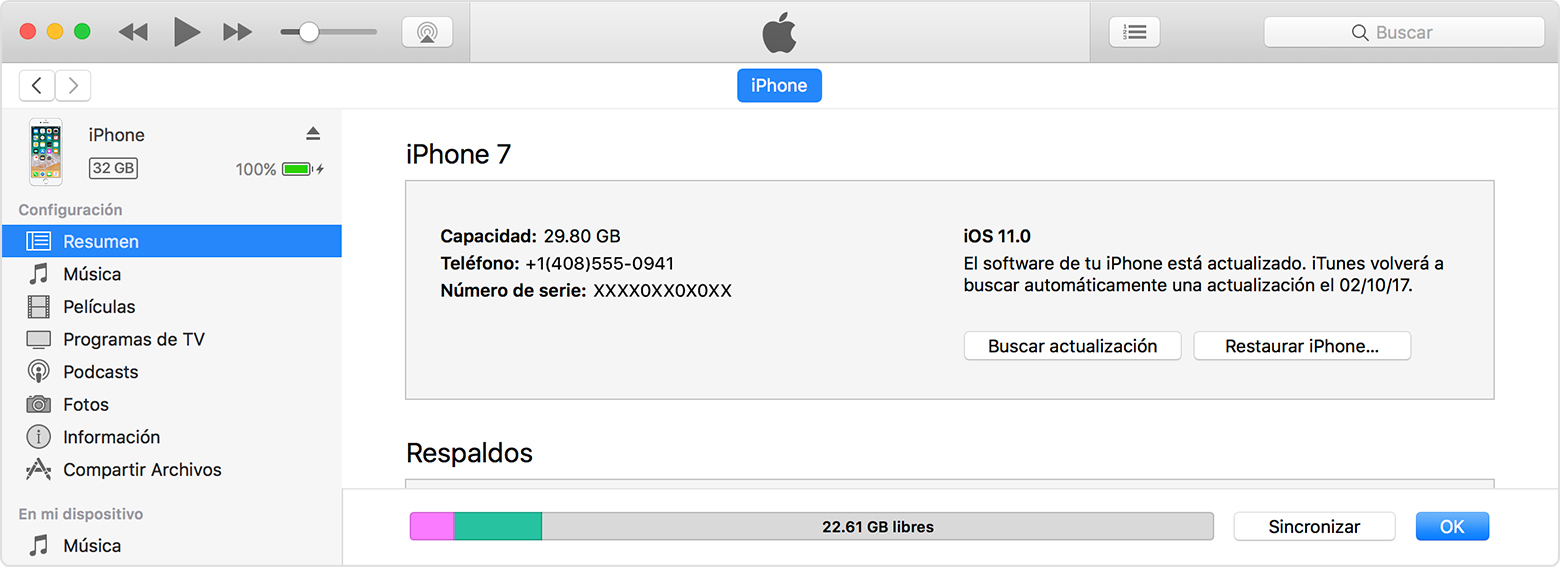Image resolution: width=1560 pixels, height=568 pixels.
Task: Go back with rewind button
Action: (133, 32)
